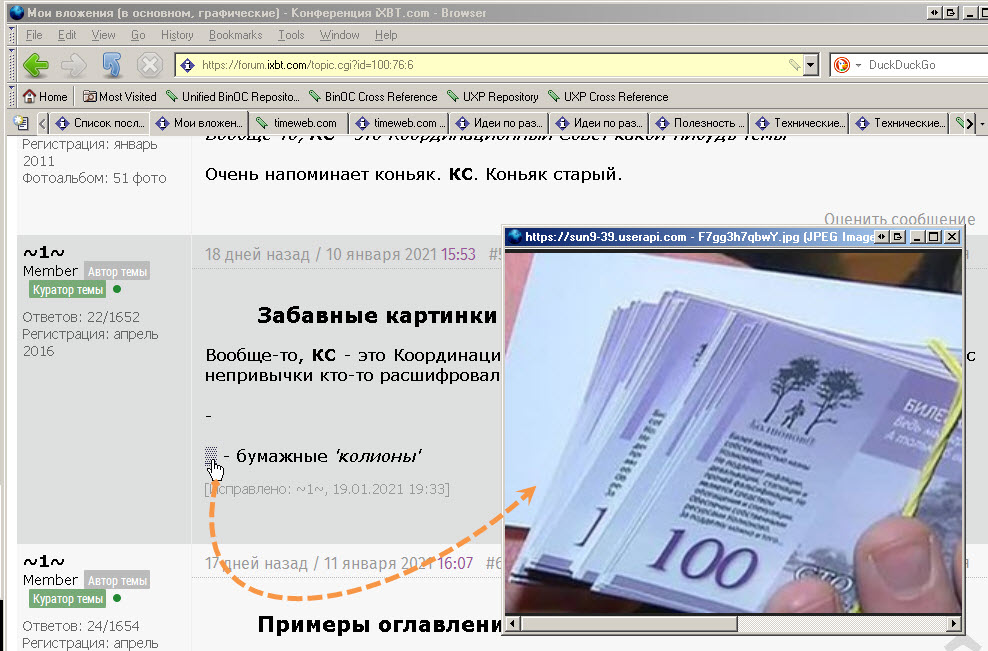988x651 pixels.
Task: Click popup horizontal scrollbar thumb
Action: pyautogui.click(x=629, y=624)
